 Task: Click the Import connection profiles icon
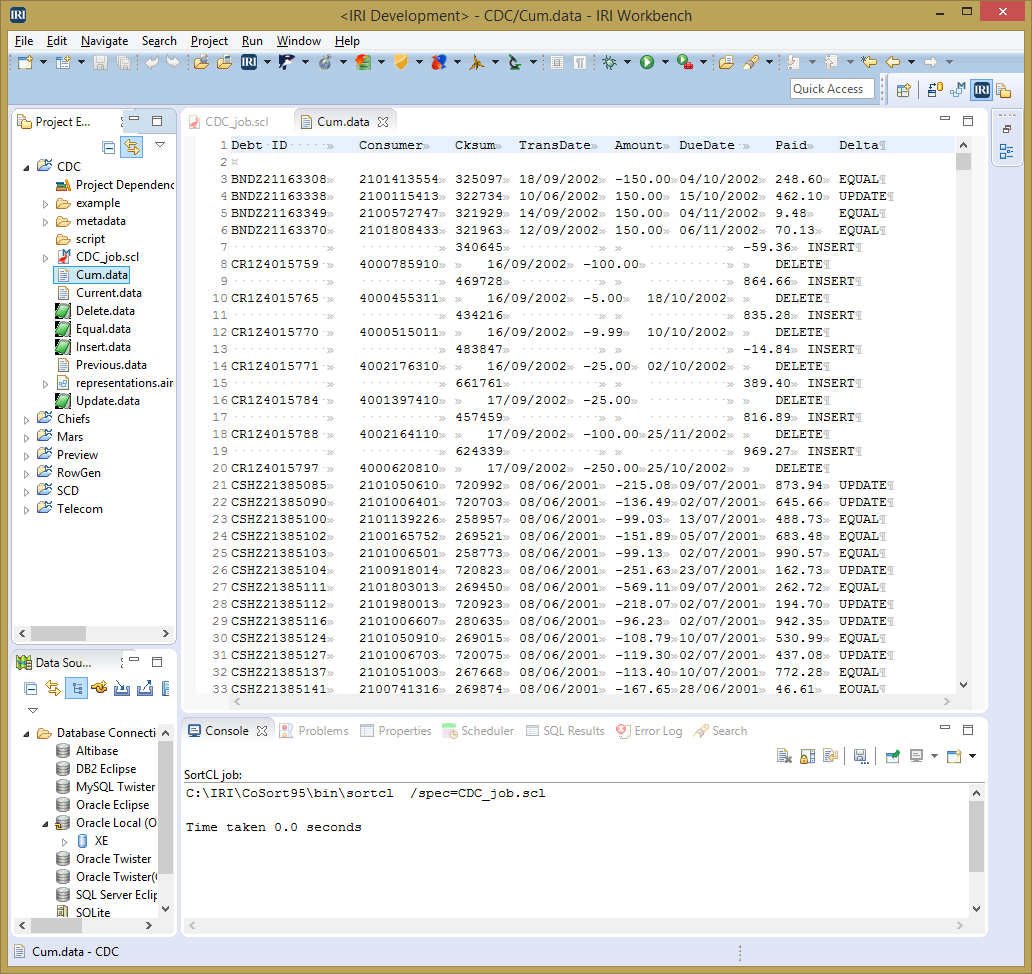coord(122,689)
